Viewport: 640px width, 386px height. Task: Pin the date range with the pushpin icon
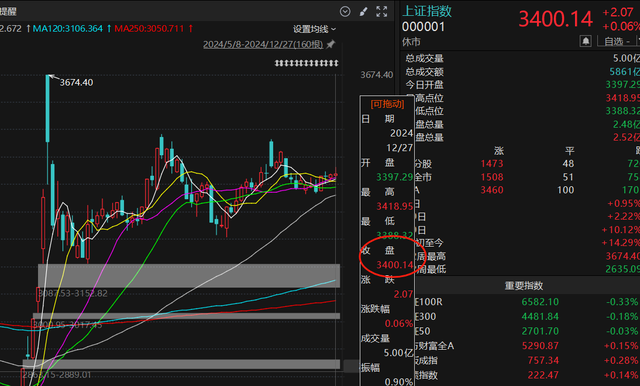pos(331,44)
